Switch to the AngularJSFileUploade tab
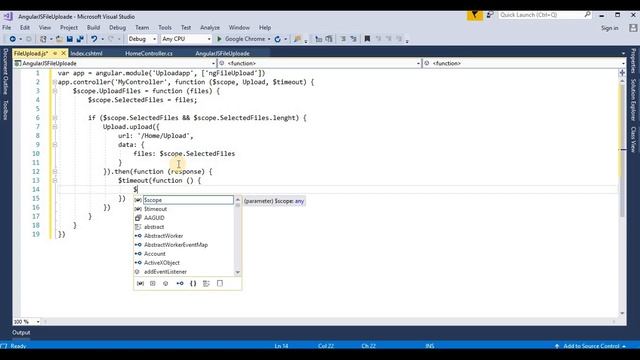The height and width of the screenshot is (360, 640). point(222,53)
